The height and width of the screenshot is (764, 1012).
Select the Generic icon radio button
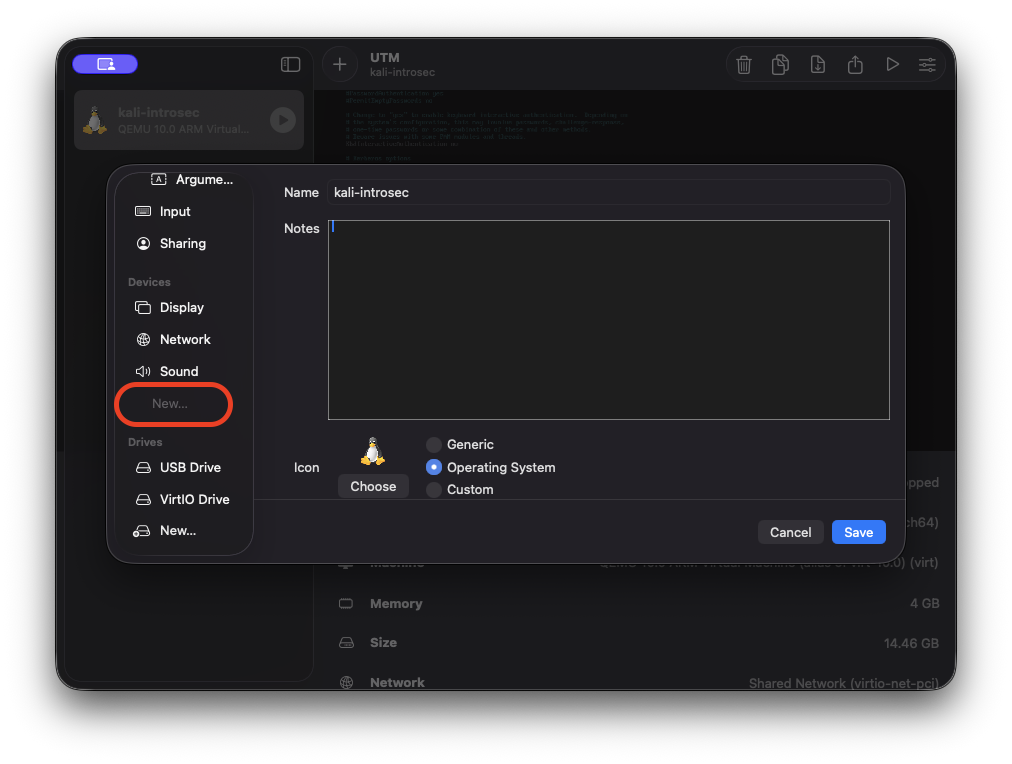[434, 444]
